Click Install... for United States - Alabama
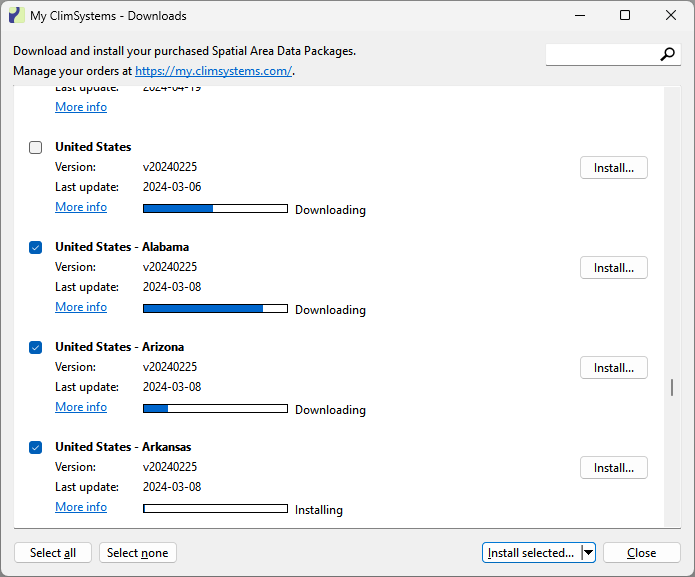Viewport: 695px width, 577px height. (613, 268)
